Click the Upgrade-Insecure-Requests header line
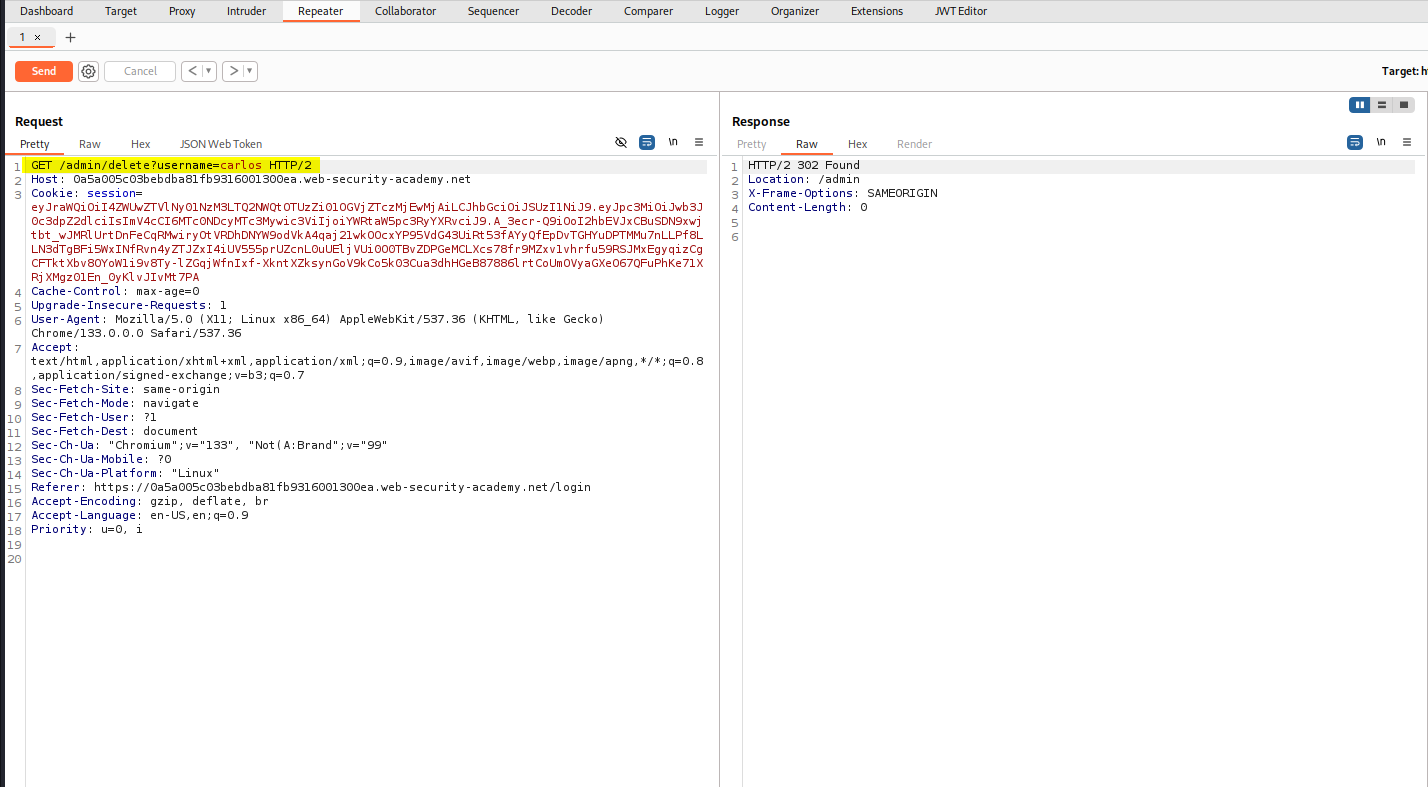The image size is (1428, 787). [x=129, y=305]
